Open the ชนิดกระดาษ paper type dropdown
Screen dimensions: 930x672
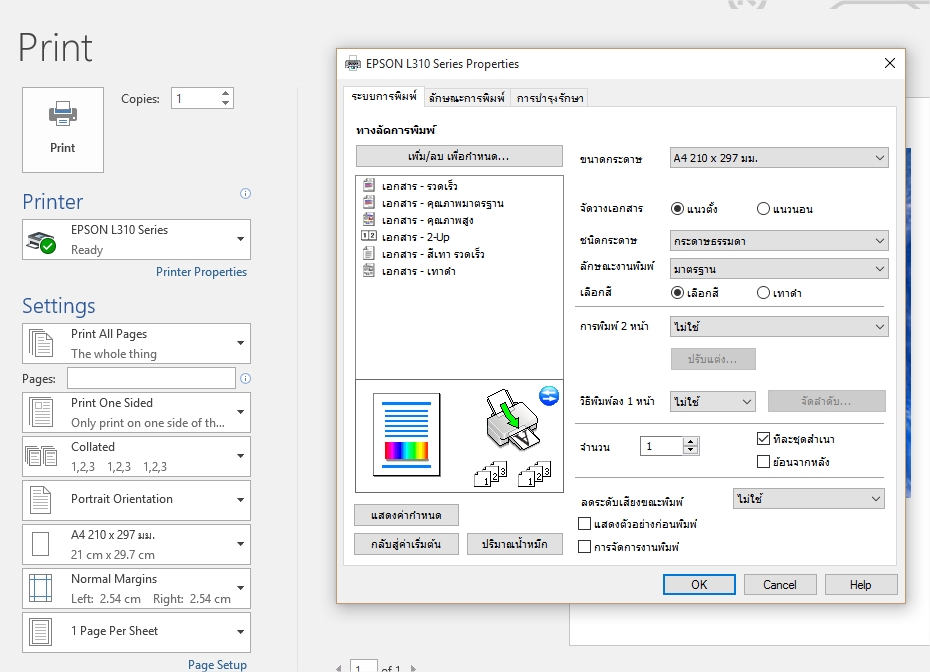[x=779, y=241]
